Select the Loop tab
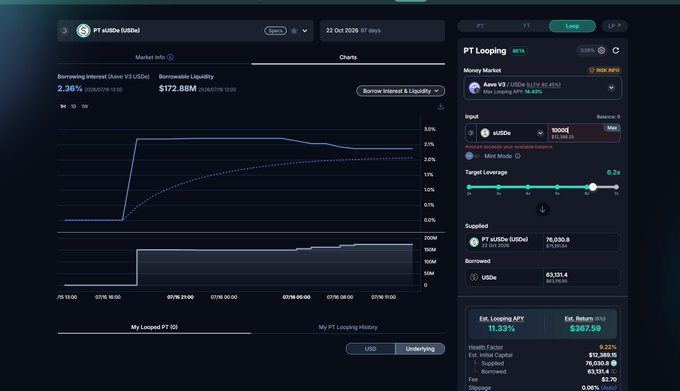This screenshot has width=680, height=391. pyautogui.click(x=572, y=26)
